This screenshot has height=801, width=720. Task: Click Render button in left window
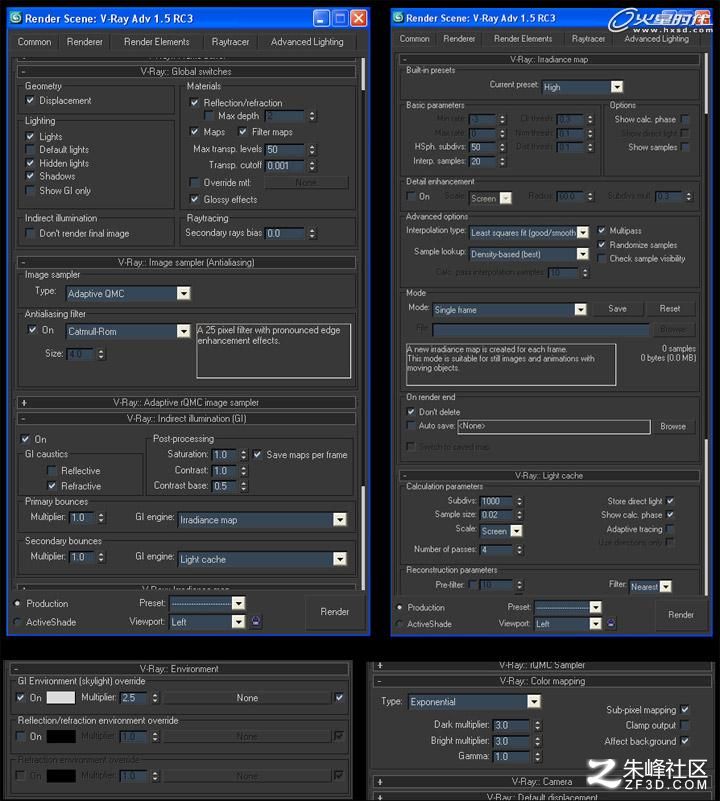coord(335,612)
